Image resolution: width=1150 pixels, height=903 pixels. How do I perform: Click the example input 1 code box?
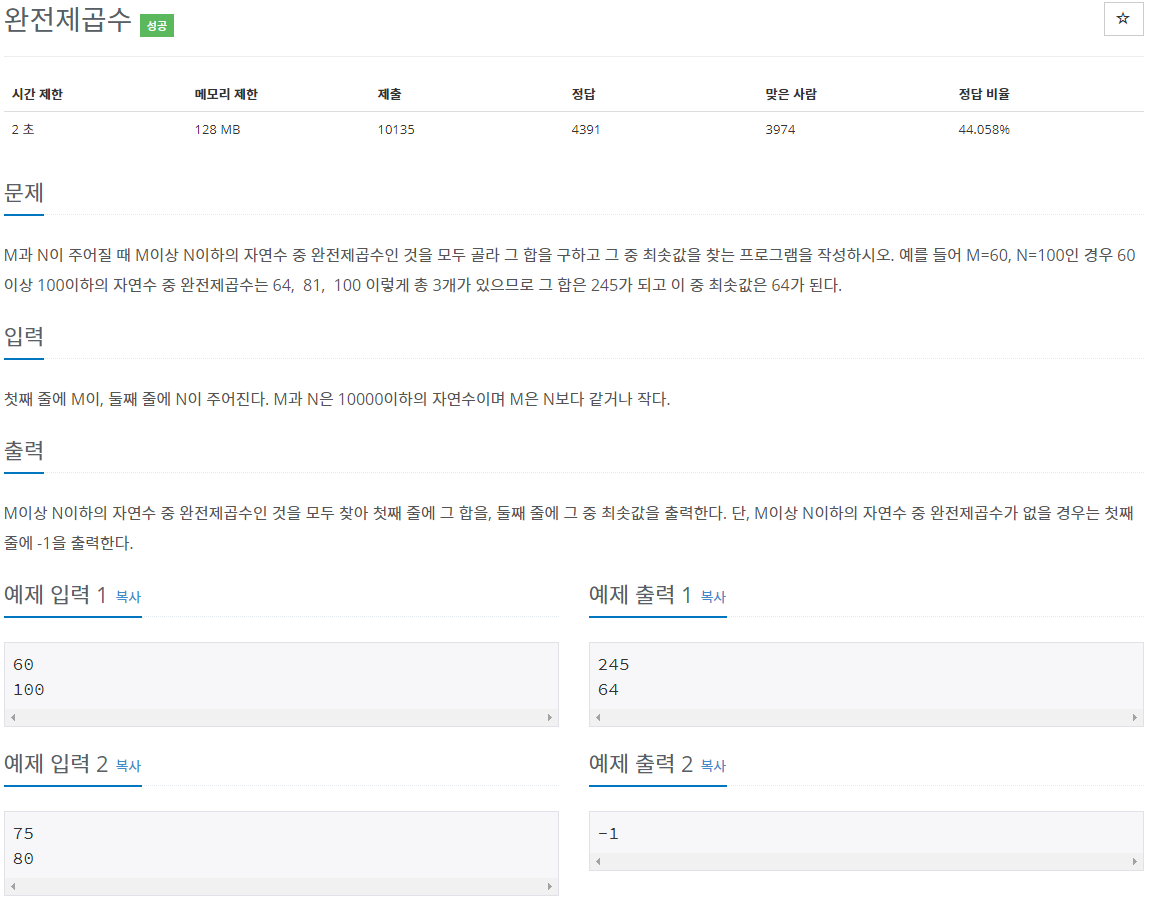click(x=281, y=684)
